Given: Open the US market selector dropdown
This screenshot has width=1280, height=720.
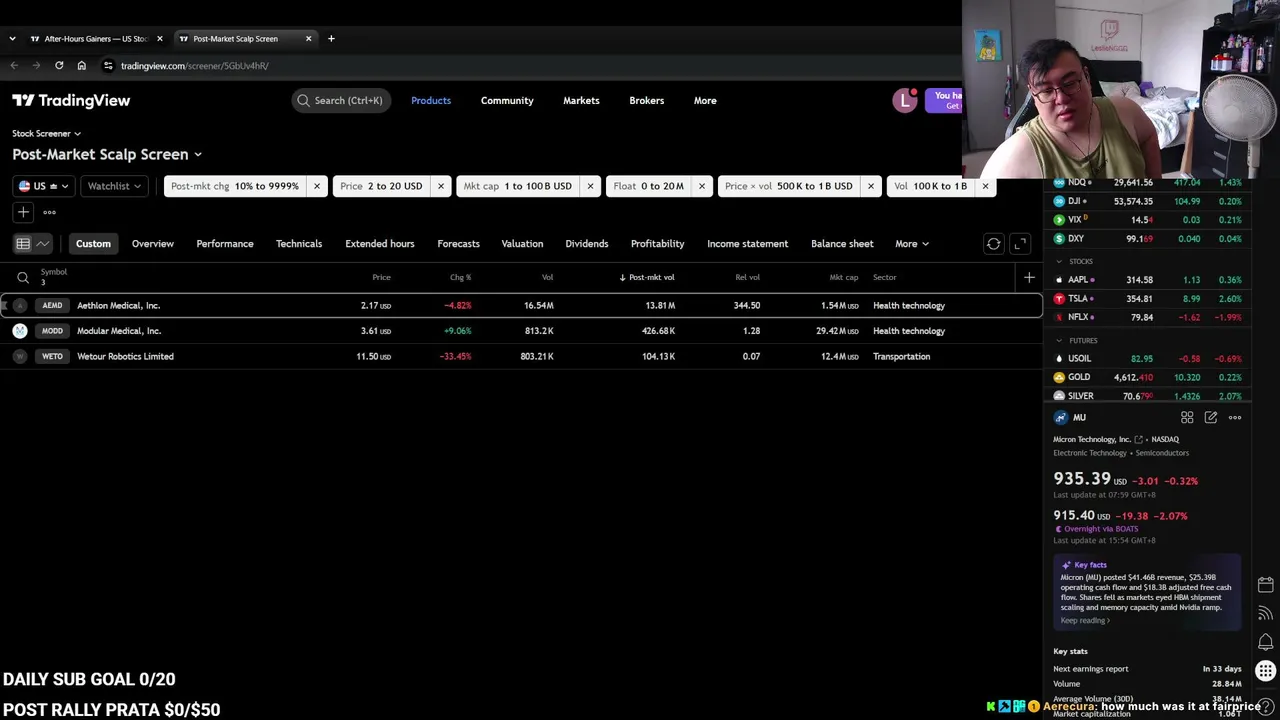Looking at the screenshot, I should [x=44, y=186].
